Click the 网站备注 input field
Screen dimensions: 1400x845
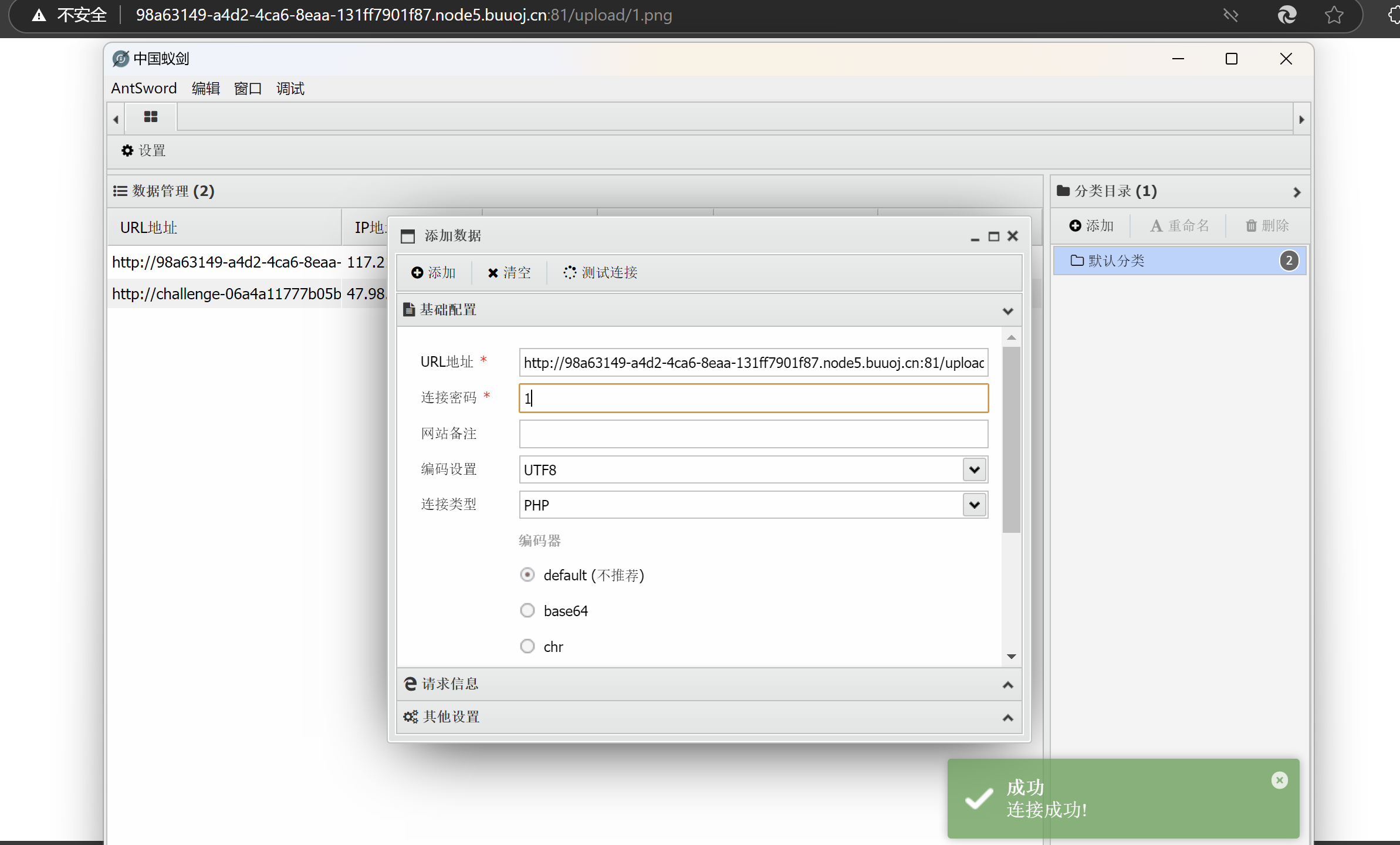(753, 434)
